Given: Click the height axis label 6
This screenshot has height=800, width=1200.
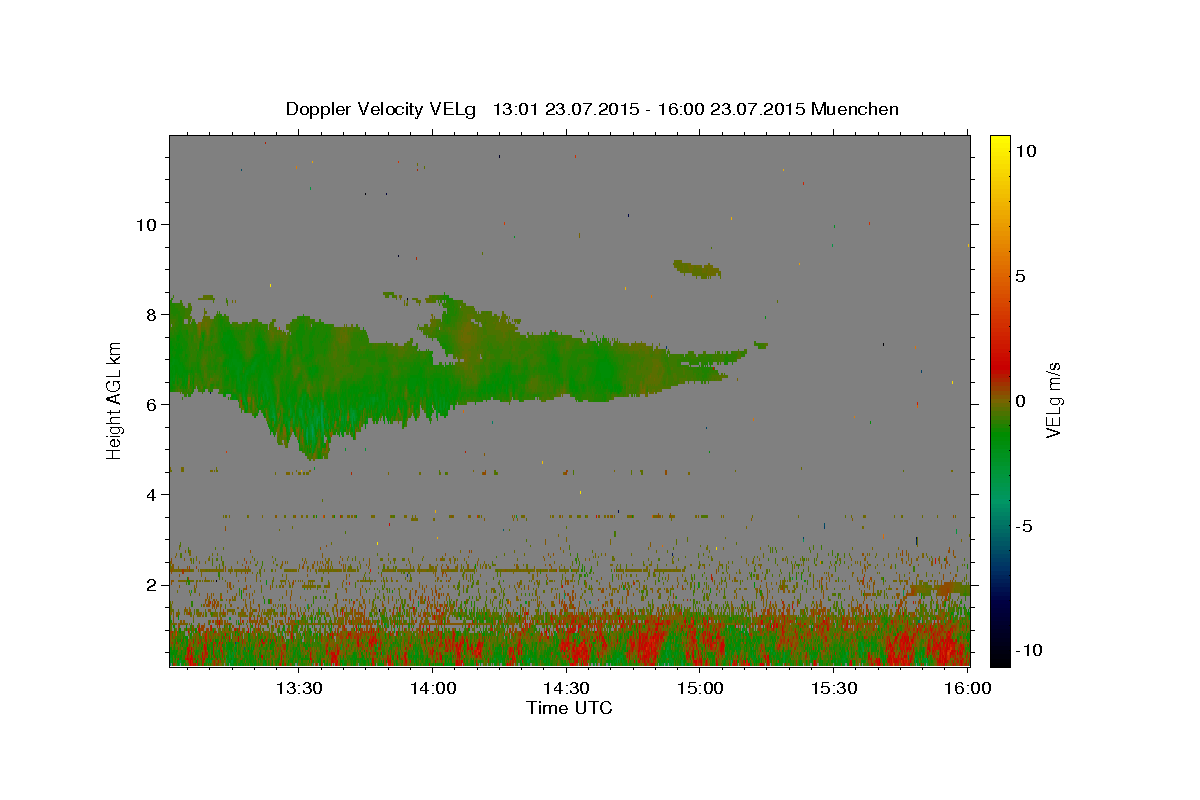Looking at the screenshot, I should (151, 404).
